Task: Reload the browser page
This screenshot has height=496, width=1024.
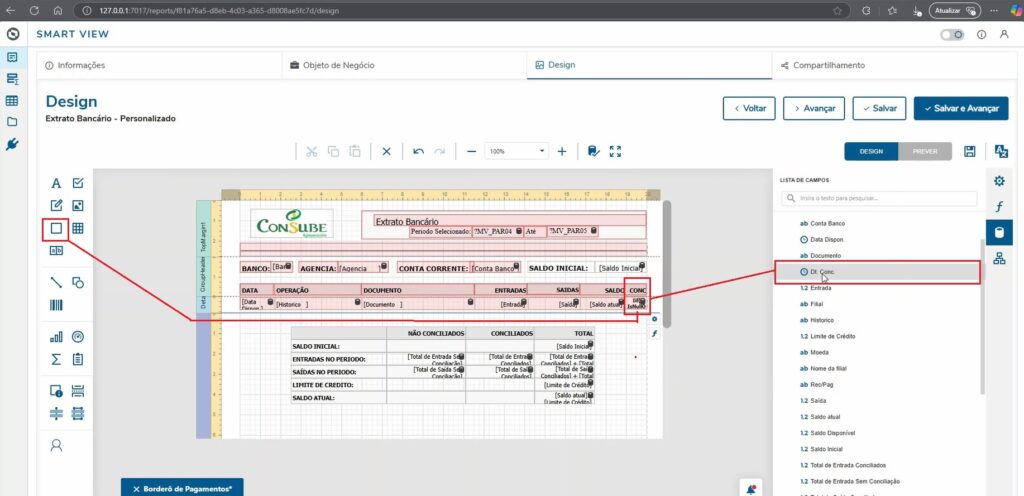Action: point(33,10)
